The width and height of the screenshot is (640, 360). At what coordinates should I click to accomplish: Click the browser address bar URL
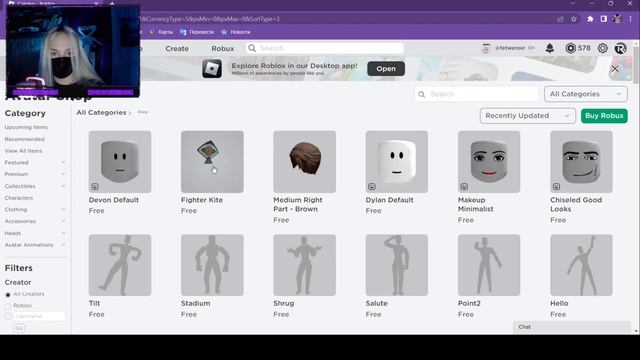click(x=210, y=19)
